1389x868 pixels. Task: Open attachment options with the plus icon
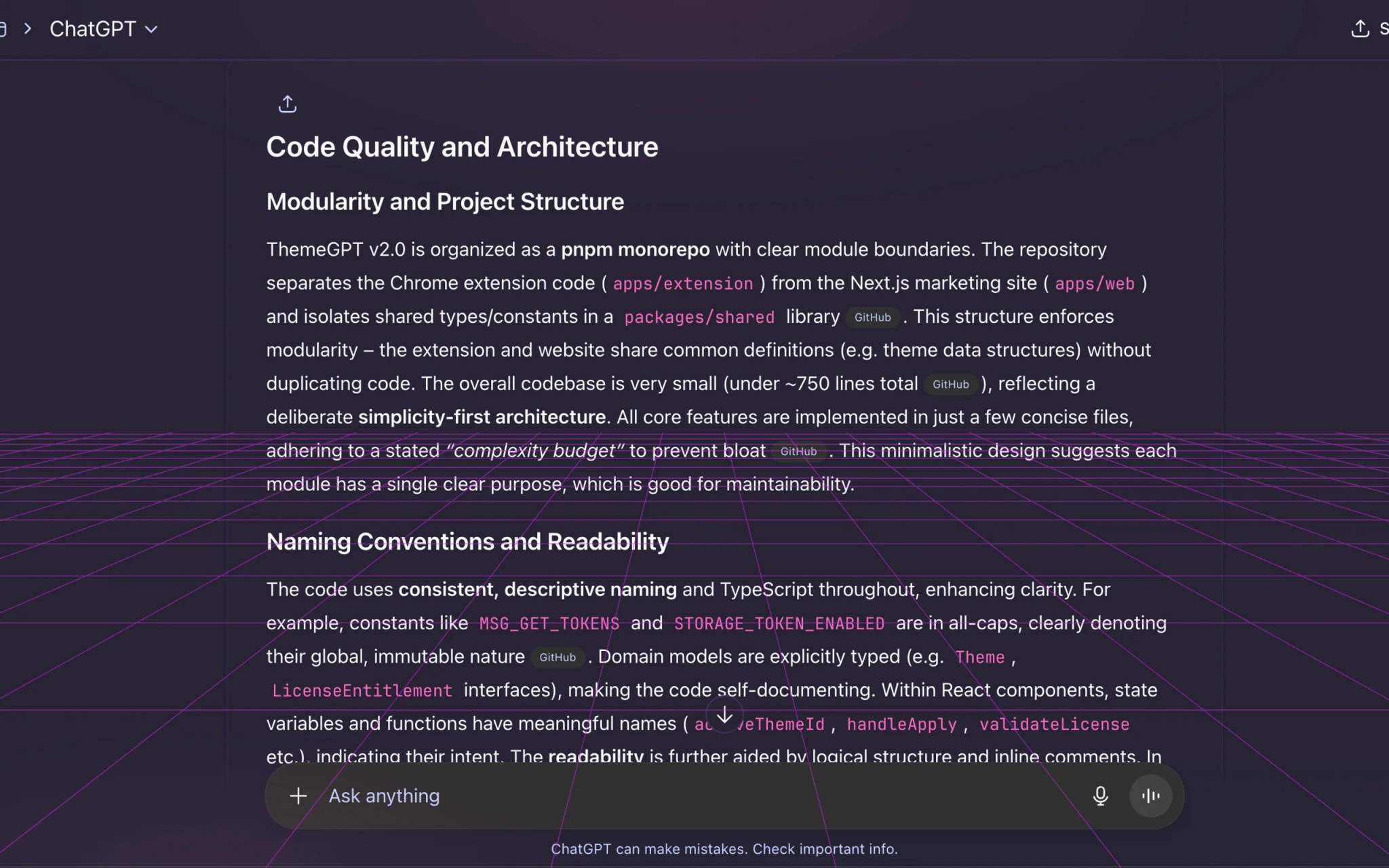click(298, 795)
